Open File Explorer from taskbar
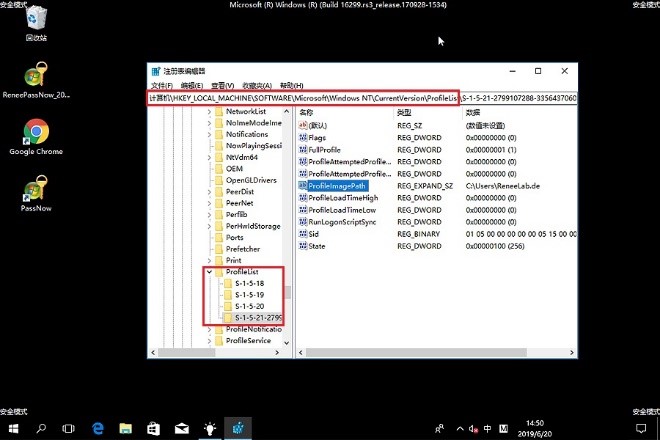 point(125,429)
